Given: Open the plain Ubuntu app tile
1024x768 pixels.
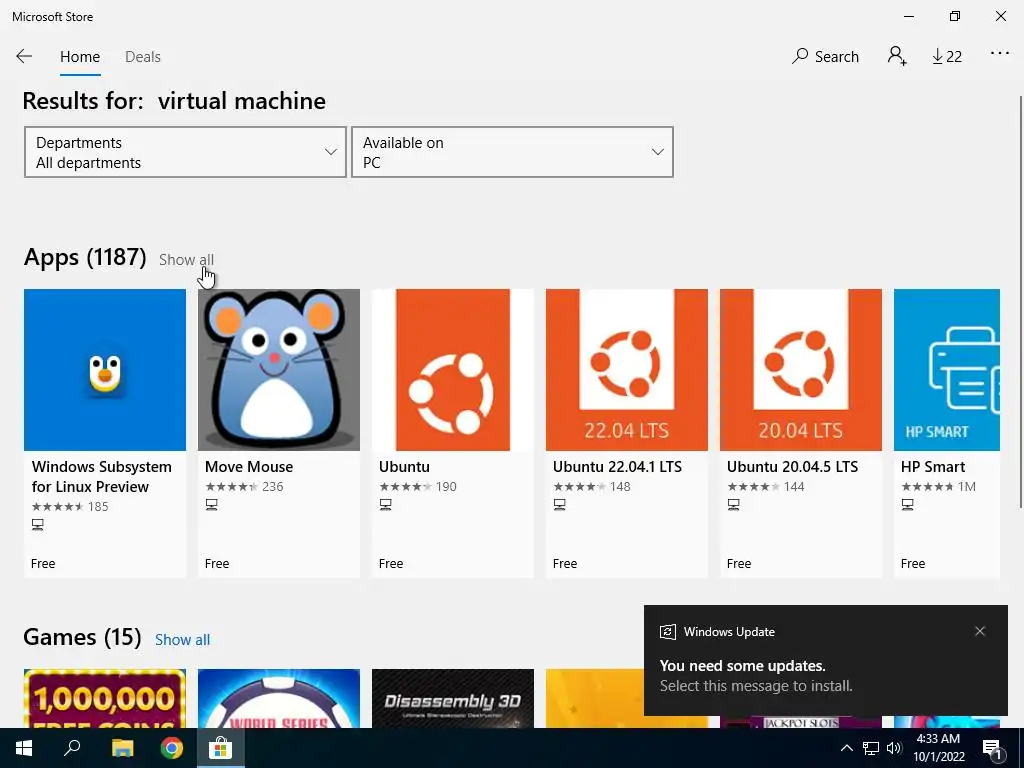Looking at the screenshot, I should click(453, 433).
